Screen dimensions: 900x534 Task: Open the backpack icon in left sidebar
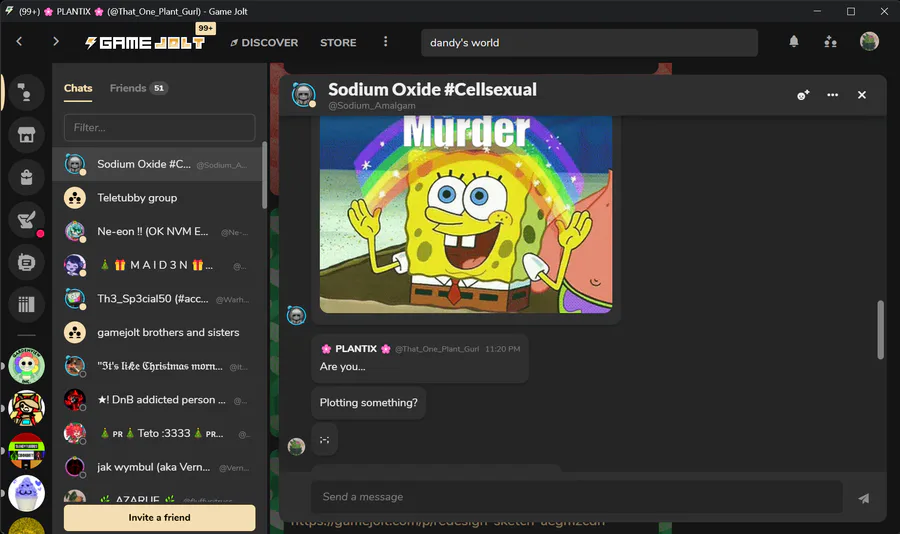26,177
